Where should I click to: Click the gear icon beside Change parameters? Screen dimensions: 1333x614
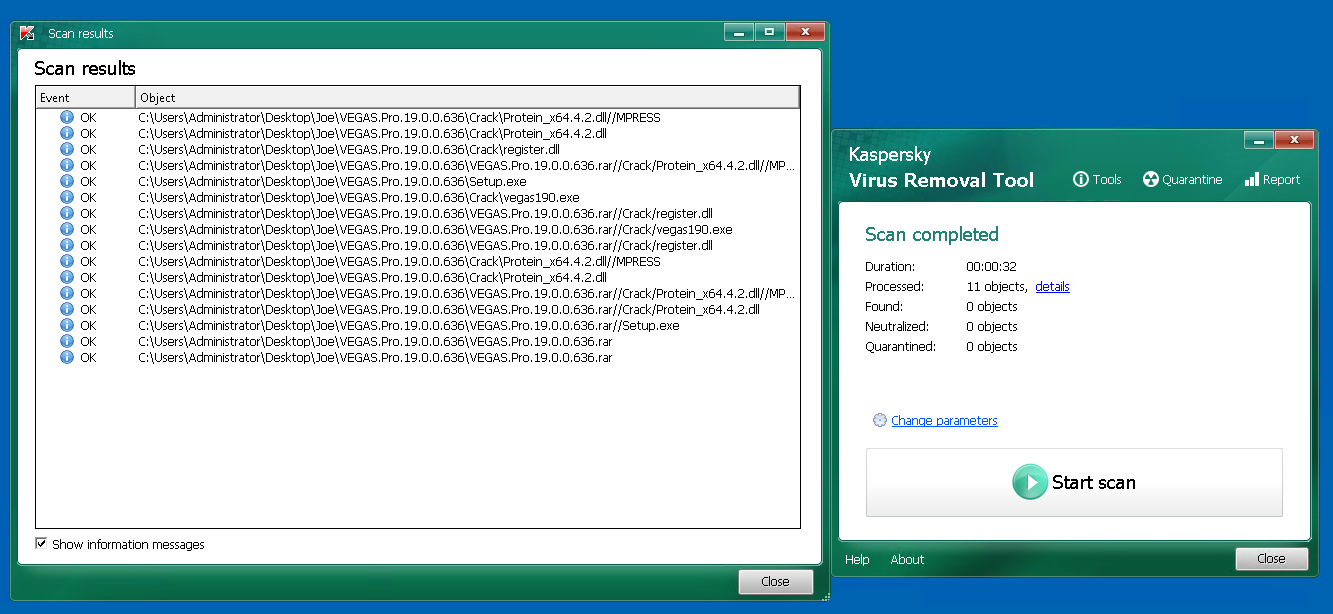tap(880, 421)
